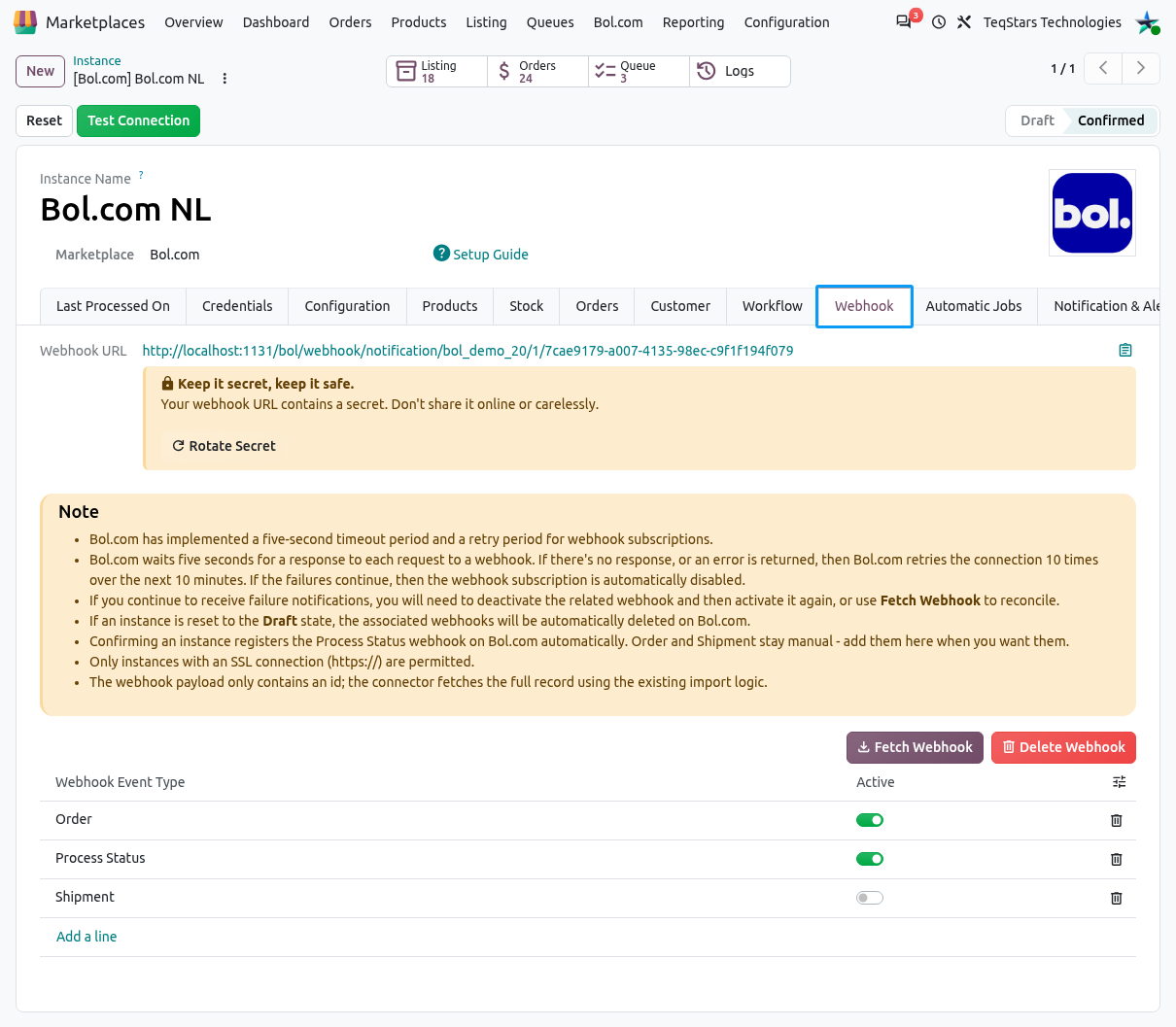Delete the Order webhook row

(1117, 820)
